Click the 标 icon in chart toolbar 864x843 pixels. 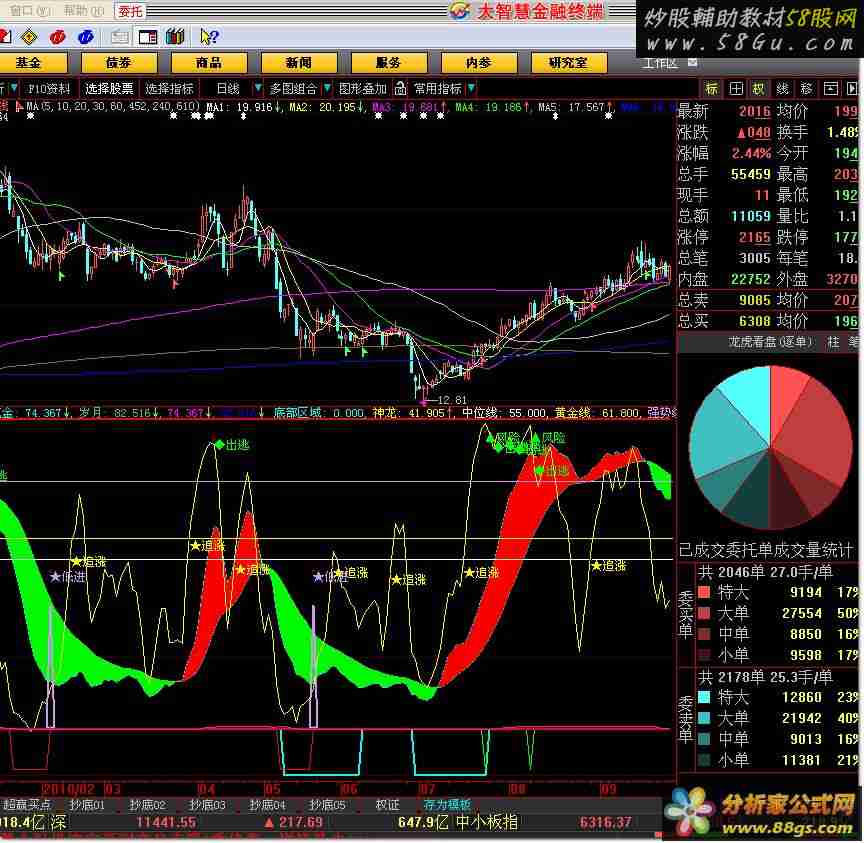click(711, 88)
